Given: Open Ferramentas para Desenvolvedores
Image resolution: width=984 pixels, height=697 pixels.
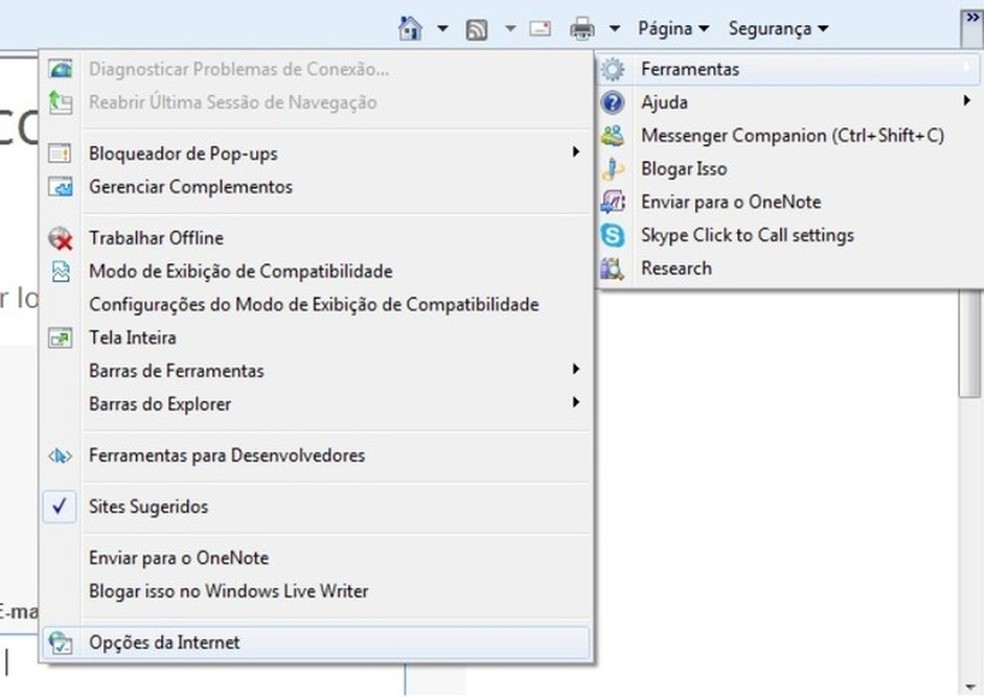Looking at the screenshot, I should 226,456.
